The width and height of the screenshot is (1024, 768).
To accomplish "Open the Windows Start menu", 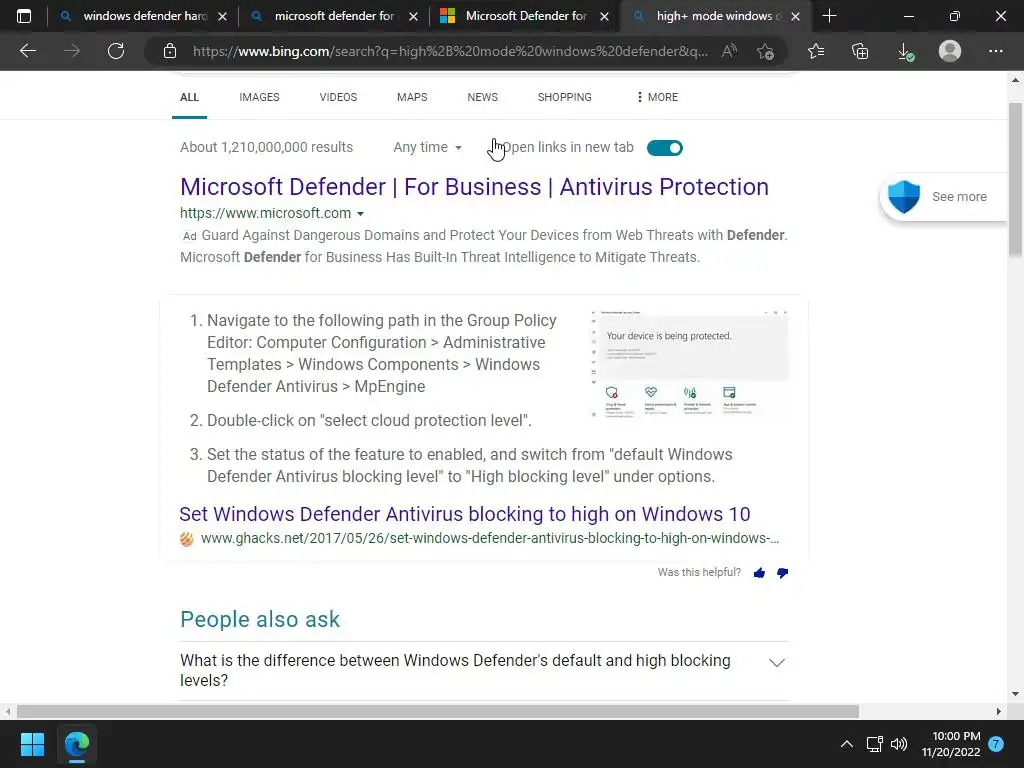I will (x=32, y=744).
